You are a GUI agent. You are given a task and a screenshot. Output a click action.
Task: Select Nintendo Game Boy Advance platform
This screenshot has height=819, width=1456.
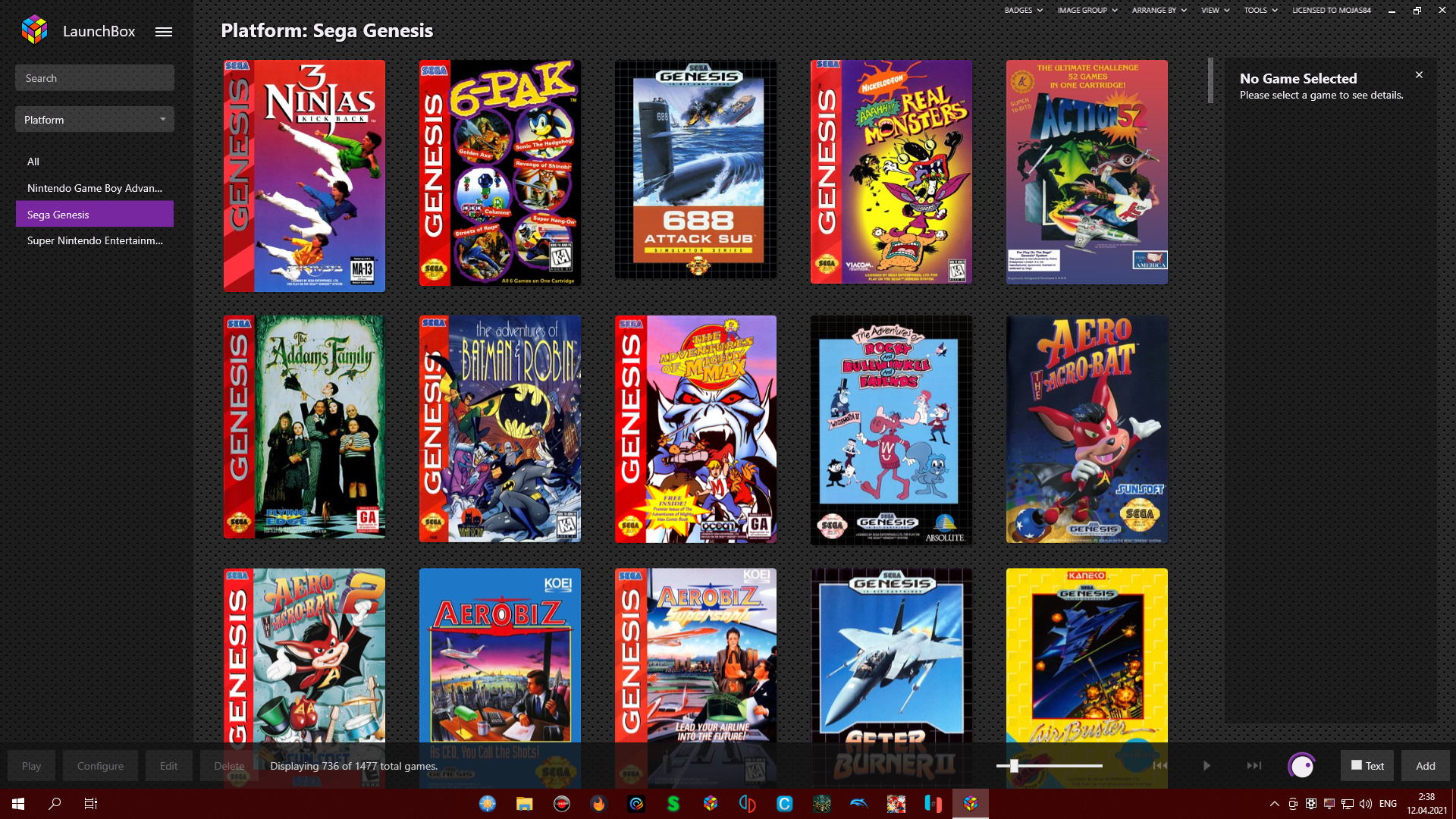(95, 188)
